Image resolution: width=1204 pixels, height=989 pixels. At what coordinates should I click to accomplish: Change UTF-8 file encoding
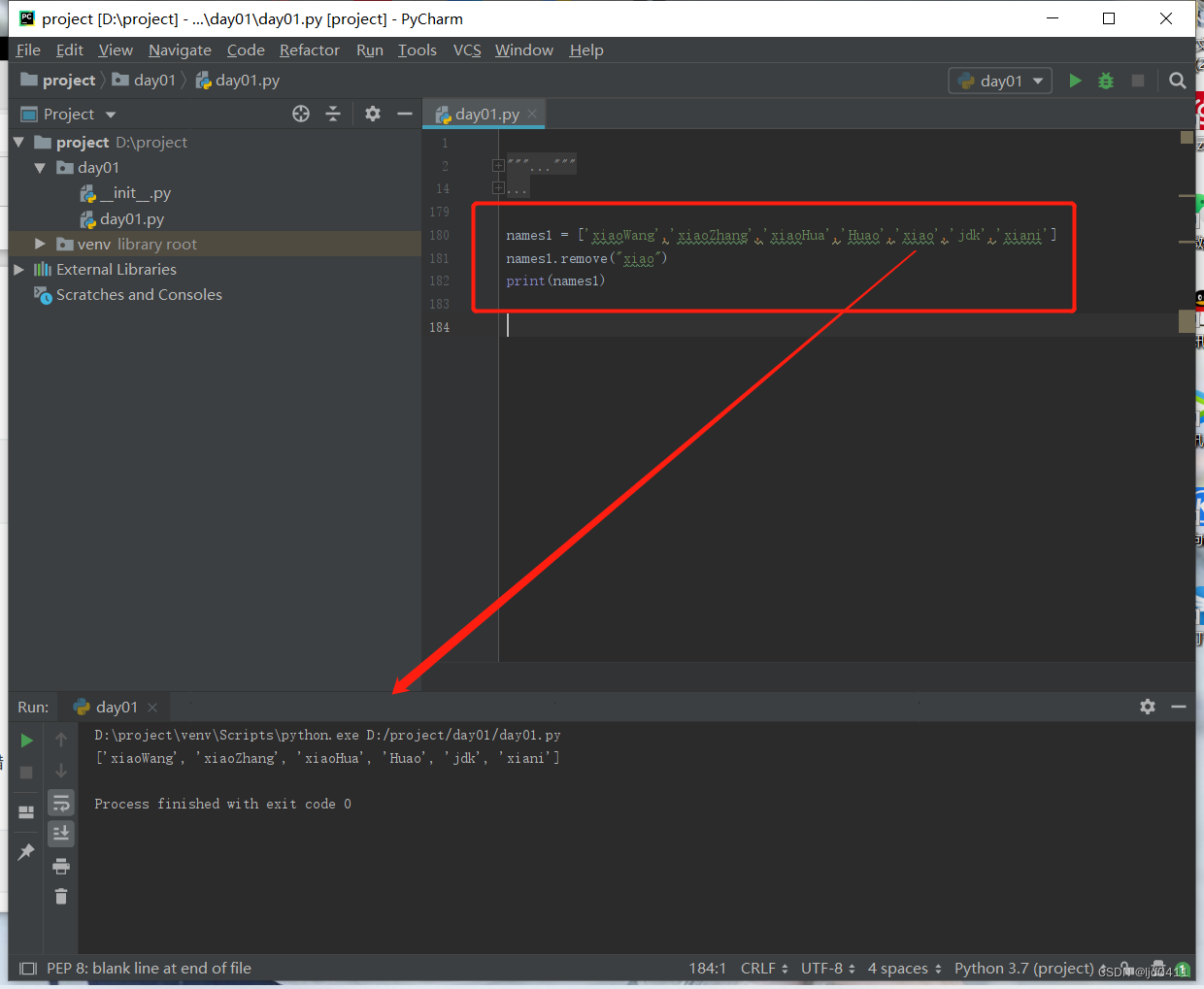(828, 969)
